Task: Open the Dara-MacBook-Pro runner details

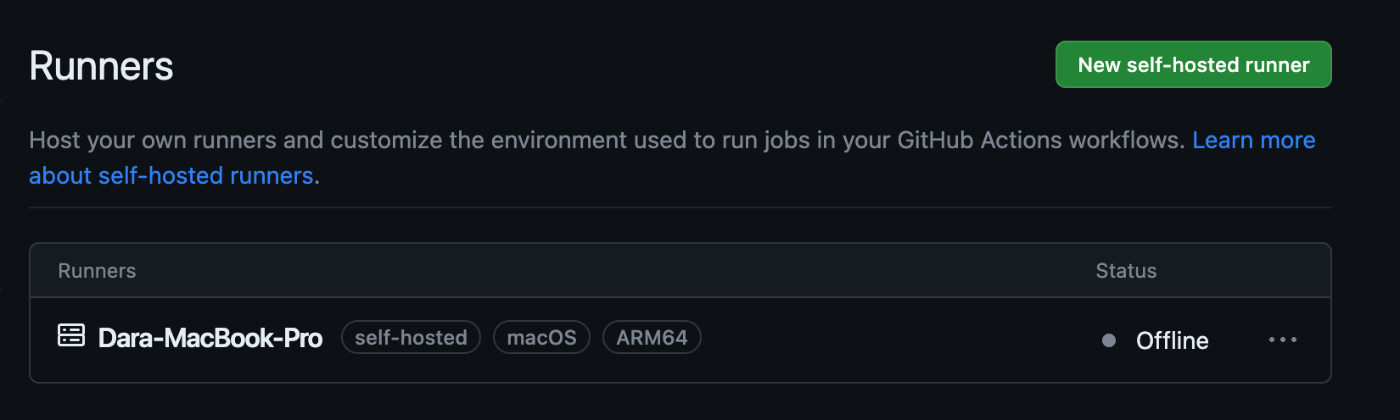Action: [210, 338]
